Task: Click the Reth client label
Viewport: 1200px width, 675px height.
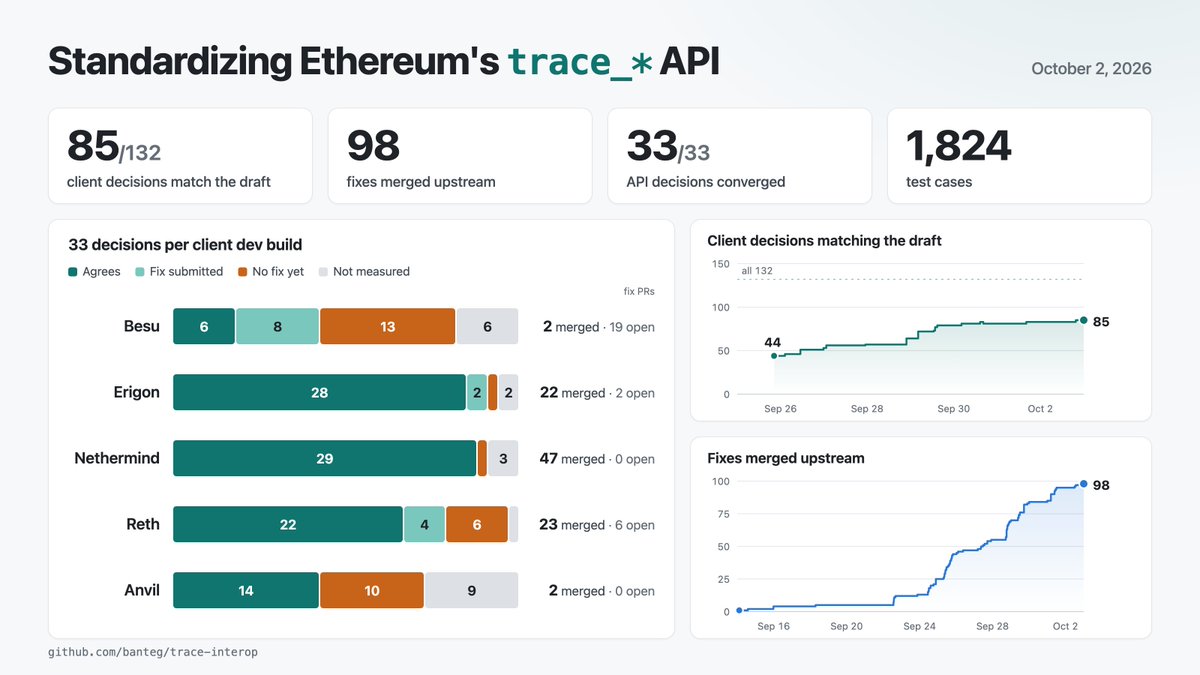Action: (x=142, y=524)
